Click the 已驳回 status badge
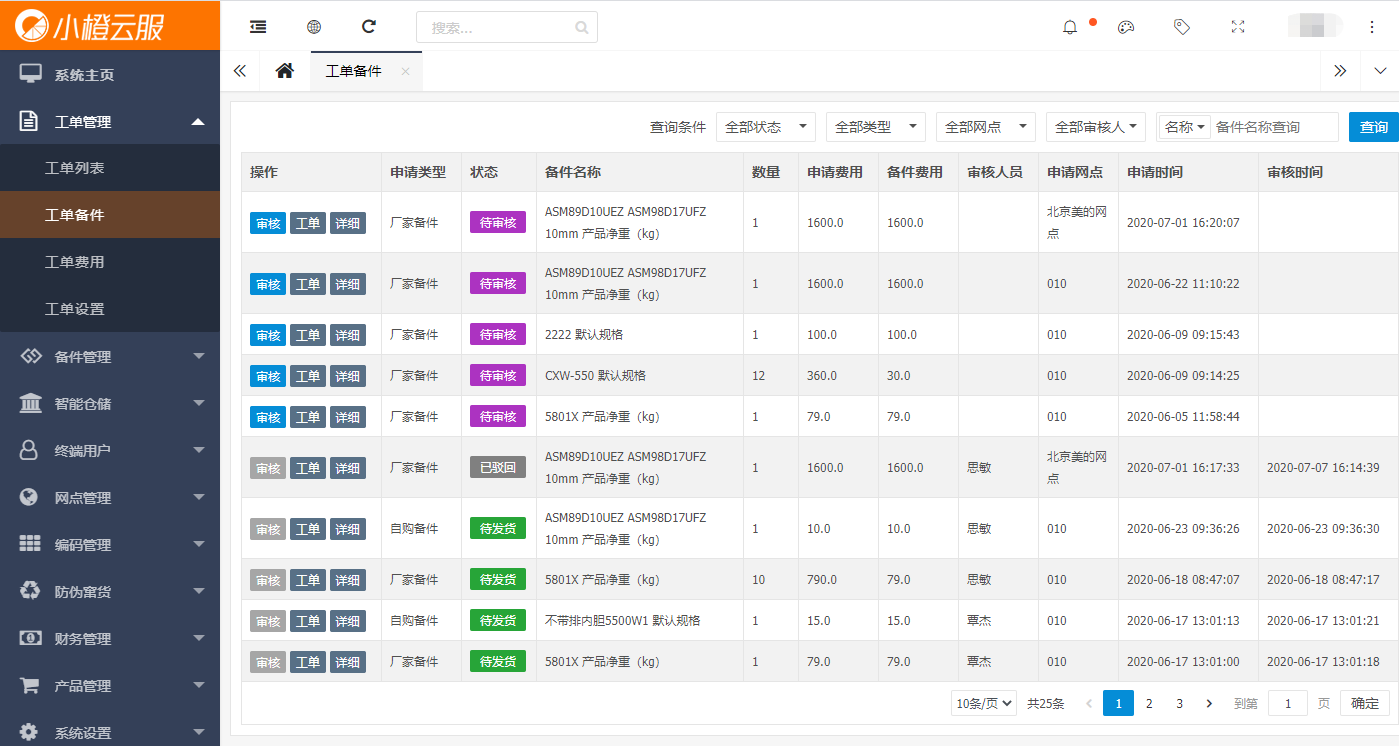Viewport: 1399px width, 746px height. 498,467
